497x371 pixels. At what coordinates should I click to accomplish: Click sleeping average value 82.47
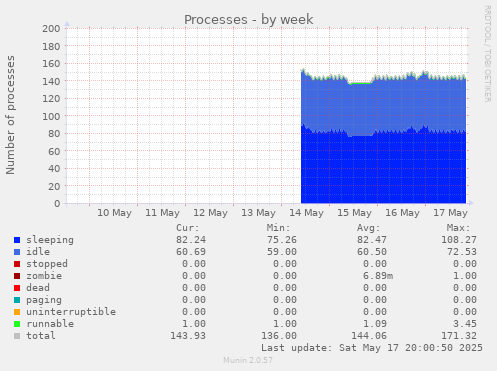coord(372,240)
